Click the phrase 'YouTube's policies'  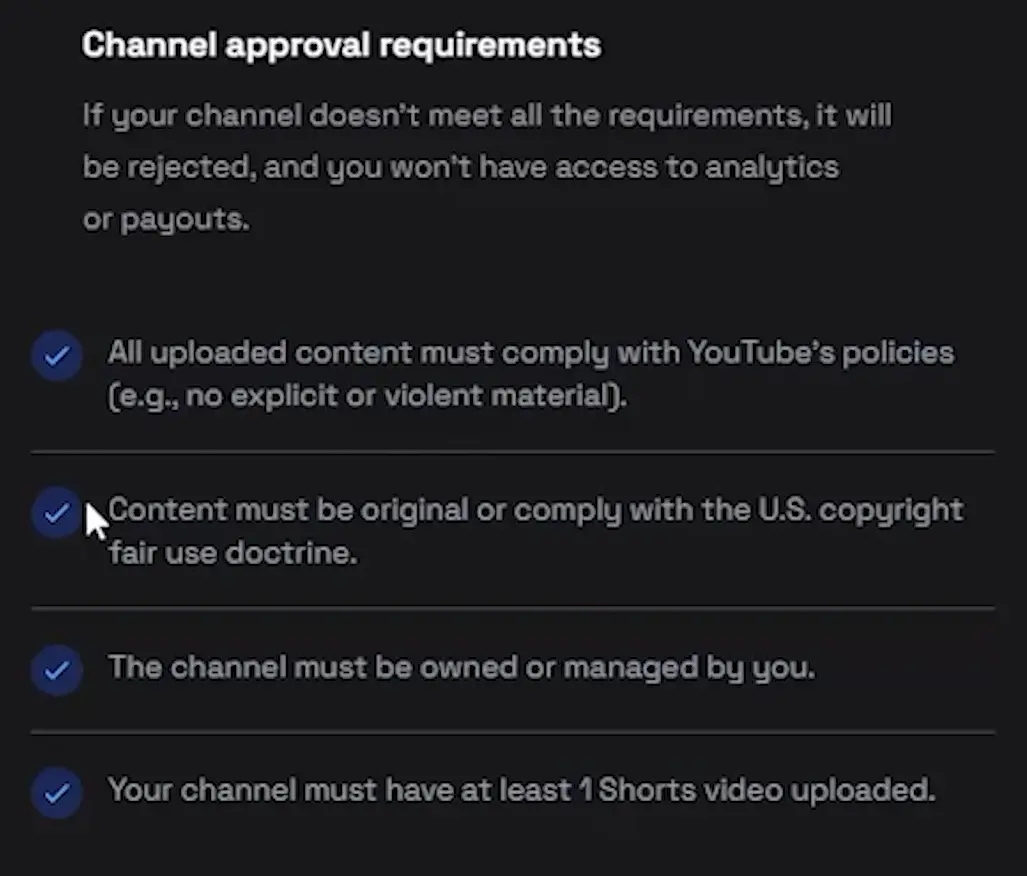[x=820, y=353]
